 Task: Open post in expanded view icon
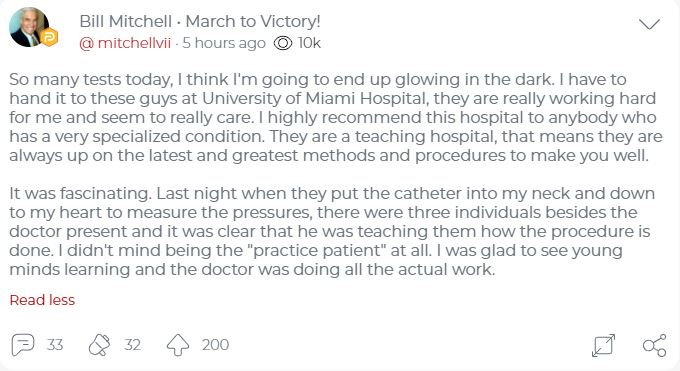604,345
